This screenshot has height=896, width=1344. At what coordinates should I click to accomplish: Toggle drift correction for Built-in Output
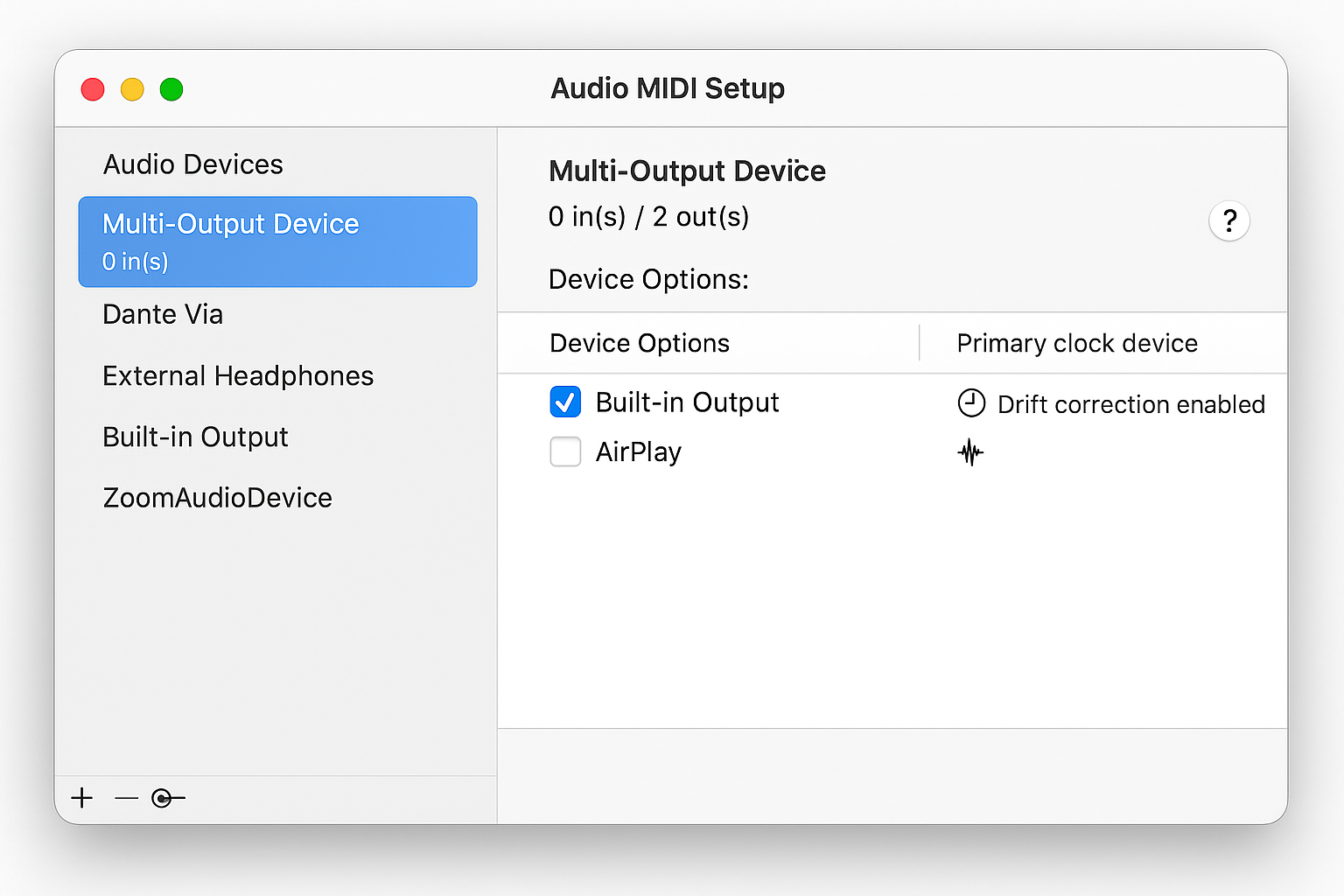pyautogui.click(x=971, y=403)
